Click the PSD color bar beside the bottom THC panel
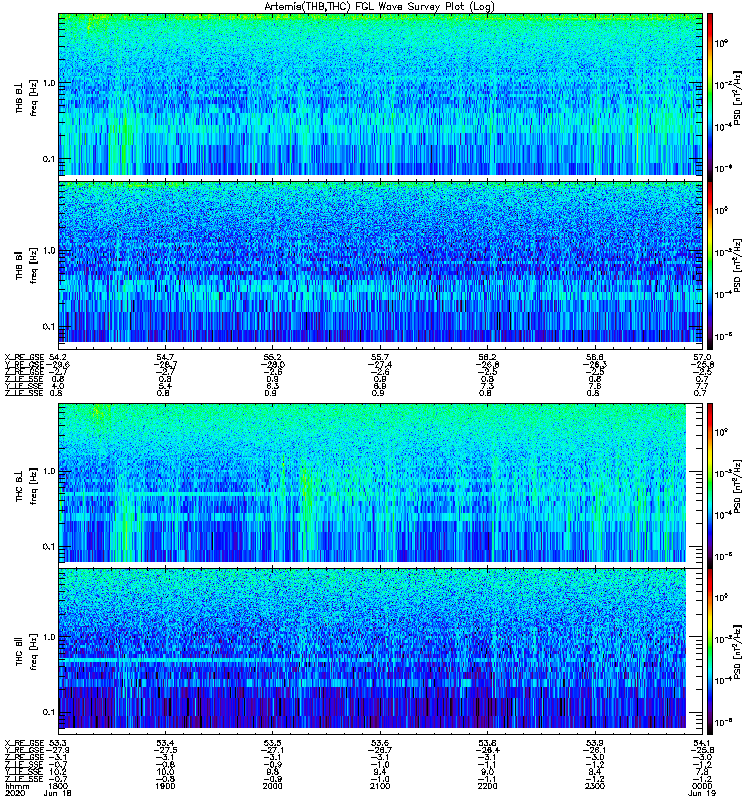 [710, 651]
